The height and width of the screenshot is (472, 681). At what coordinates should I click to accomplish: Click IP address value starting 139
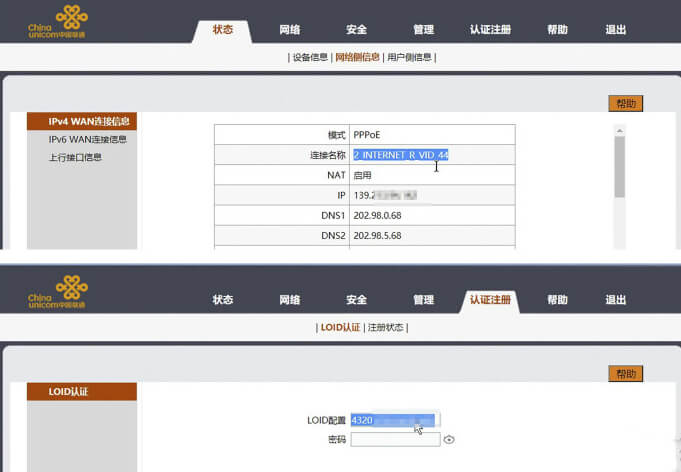(385, 195)
